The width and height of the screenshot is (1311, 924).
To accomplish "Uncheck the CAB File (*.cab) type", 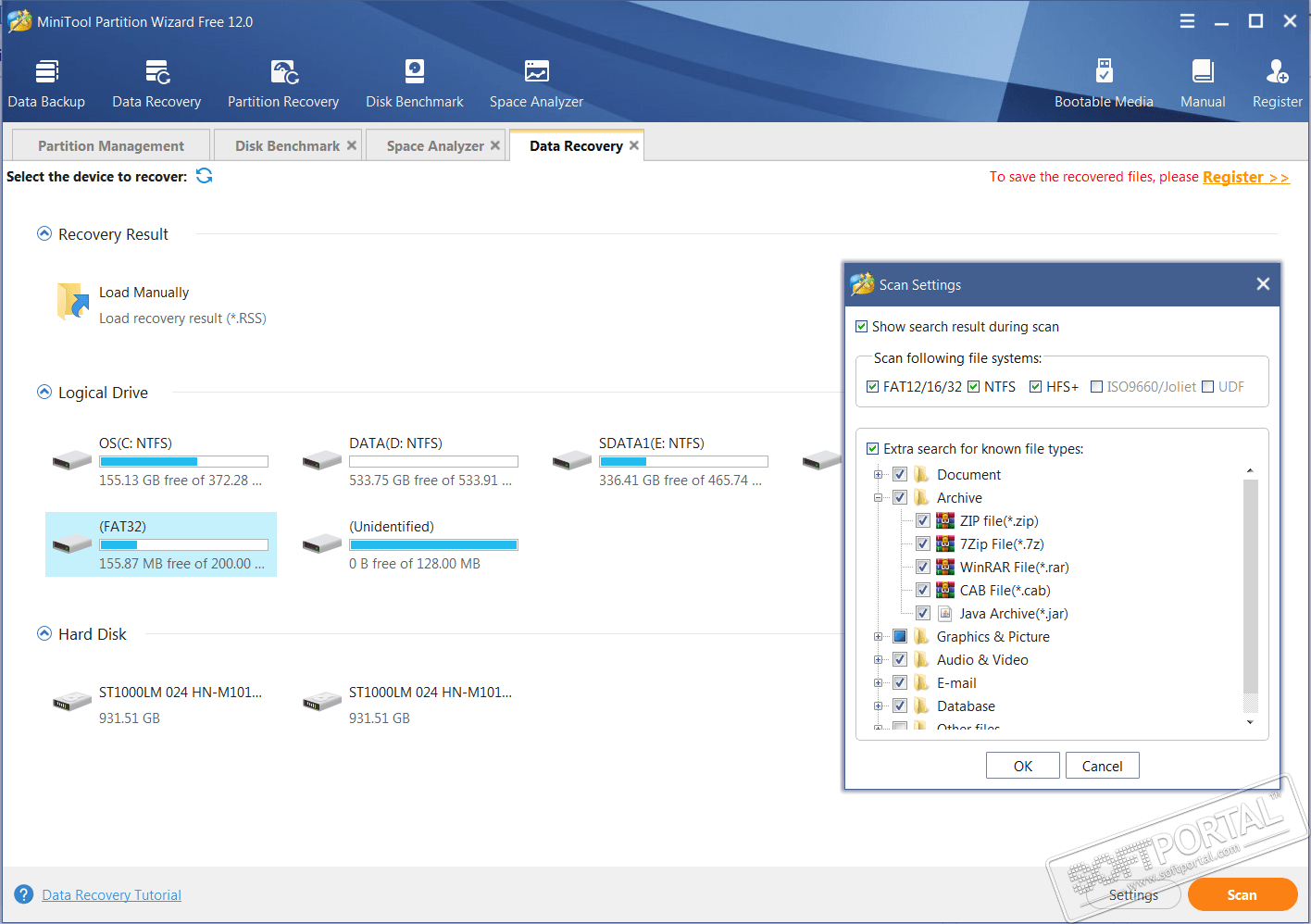I will tap(923, 590).
